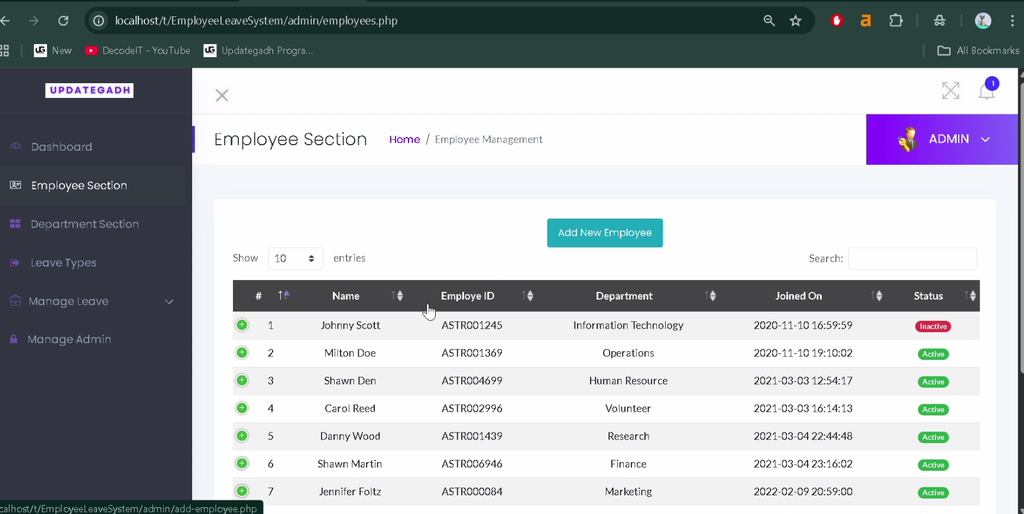Click the Home breadcrumb link
This screenshot has width=1024, height=514.
pyautogui.click(x=404, y=139)
